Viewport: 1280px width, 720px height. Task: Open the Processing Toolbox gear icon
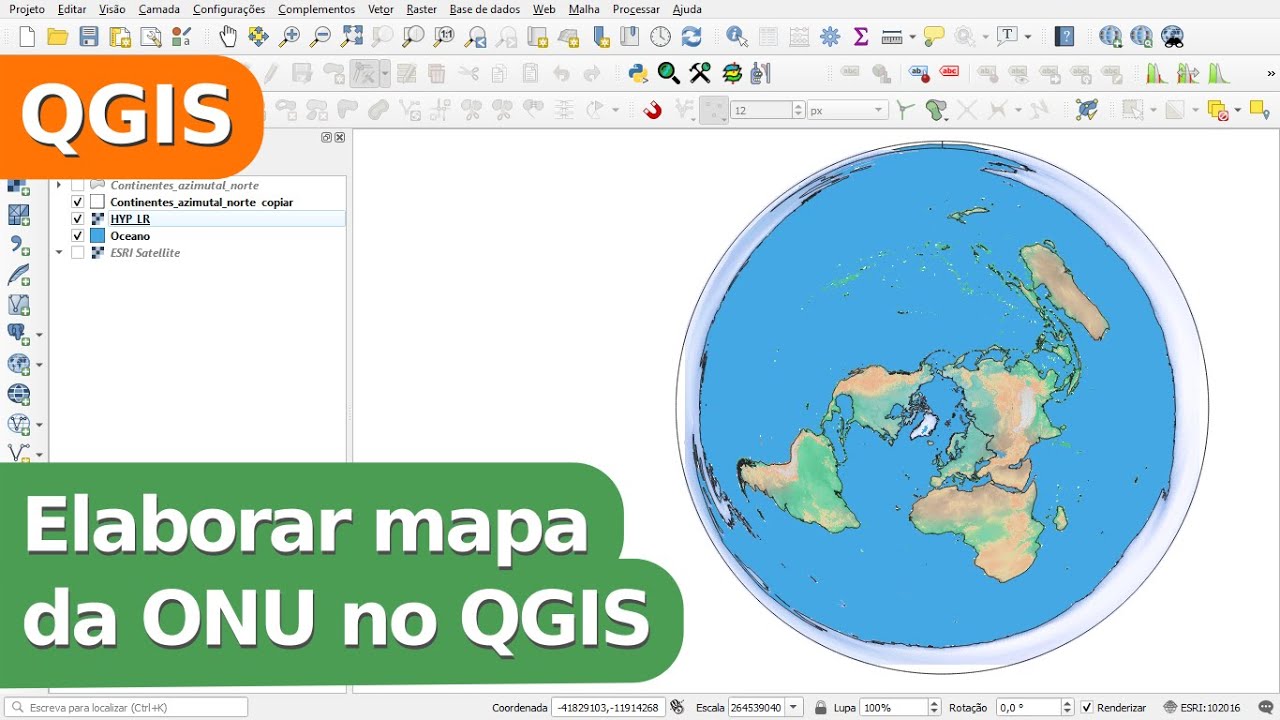(830, 37)
